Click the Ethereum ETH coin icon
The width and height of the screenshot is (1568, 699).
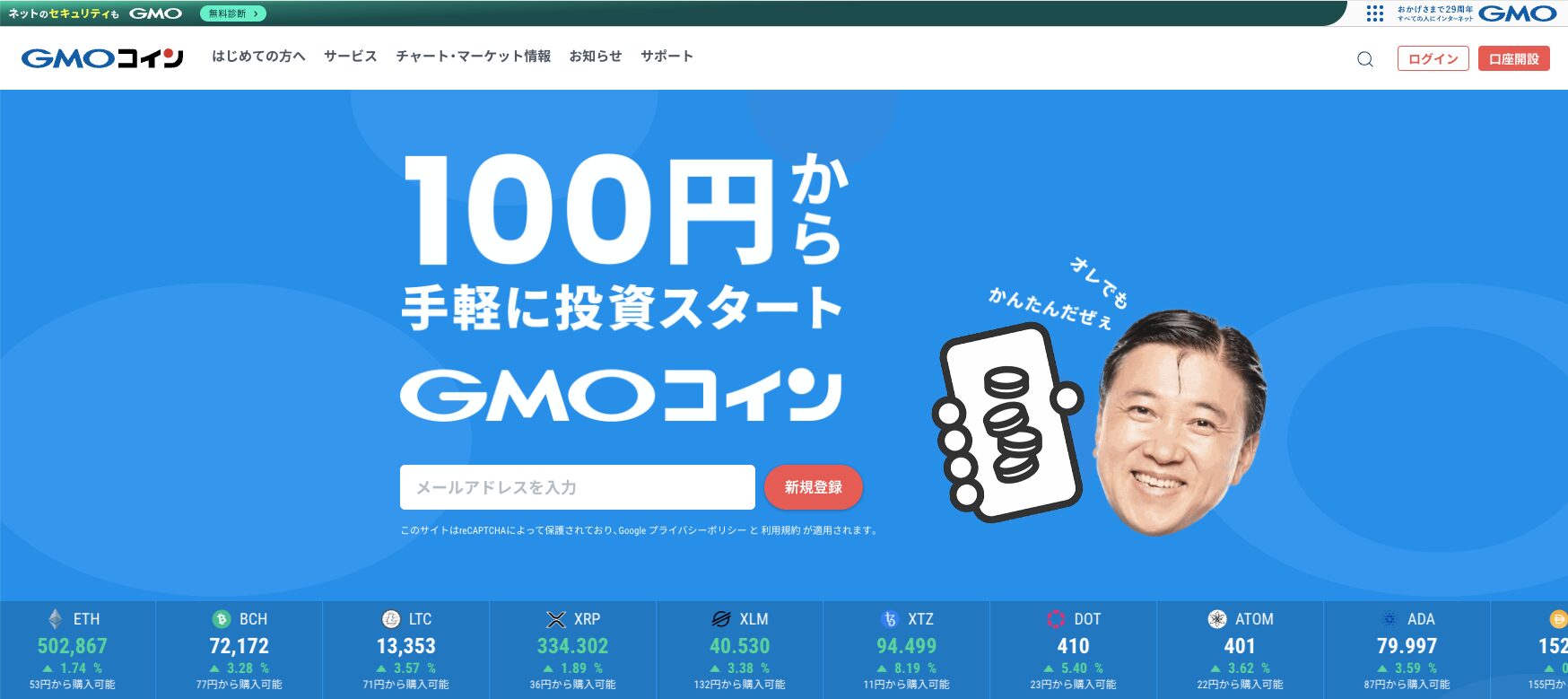(56, 619)
